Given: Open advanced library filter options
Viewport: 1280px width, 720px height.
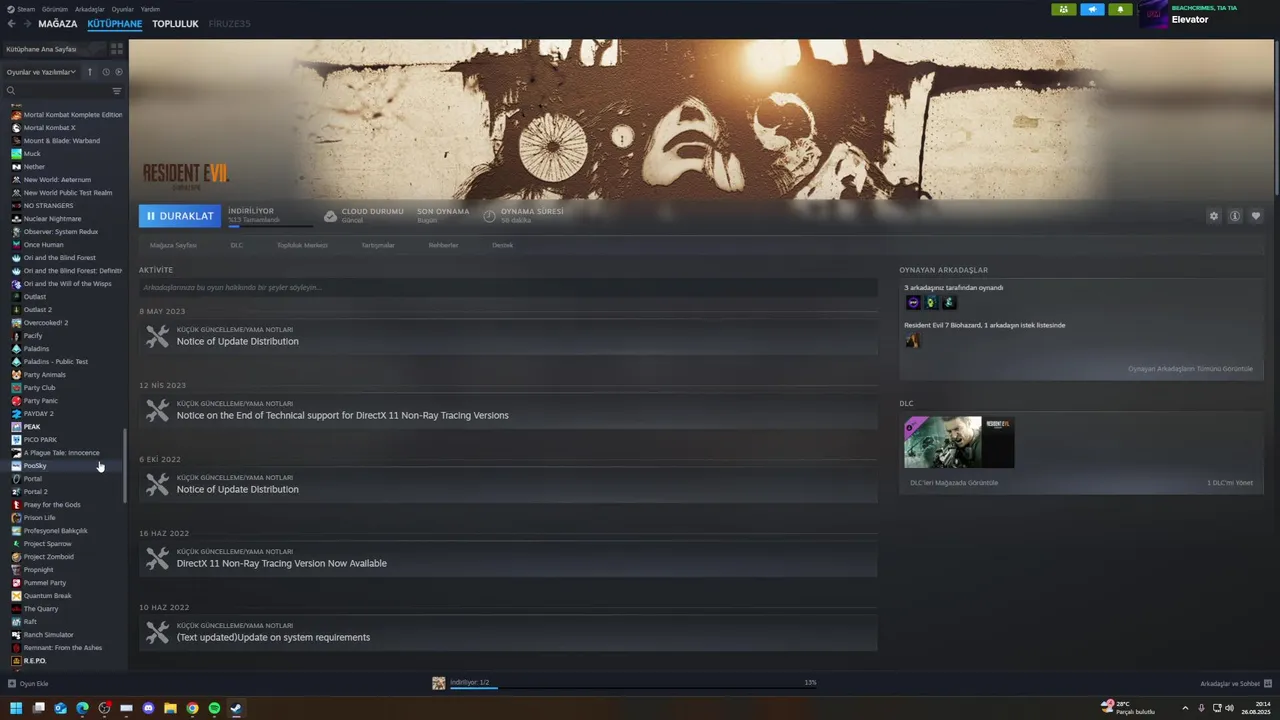Looking at the screenshot, I should (116, 91).
